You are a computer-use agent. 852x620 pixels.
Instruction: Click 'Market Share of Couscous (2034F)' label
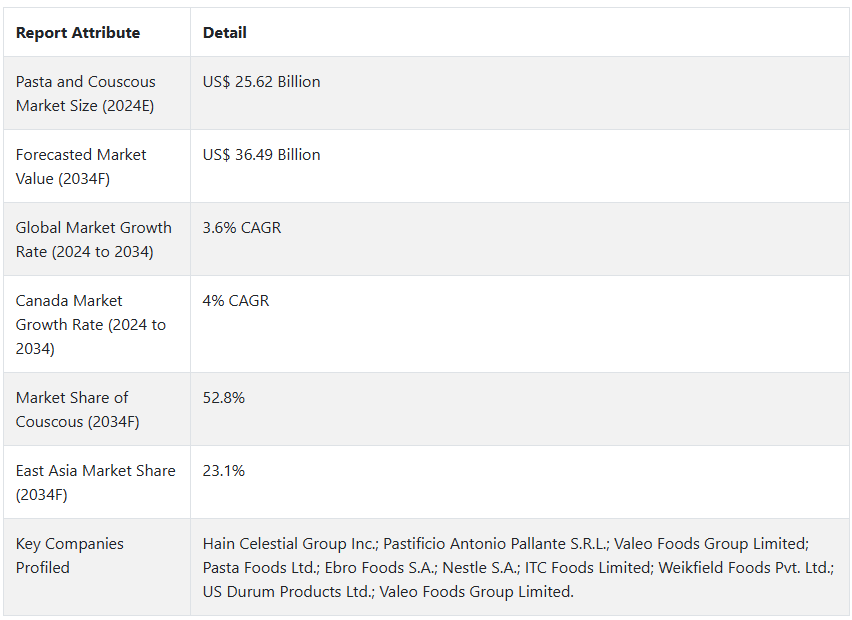click(78, 410)
